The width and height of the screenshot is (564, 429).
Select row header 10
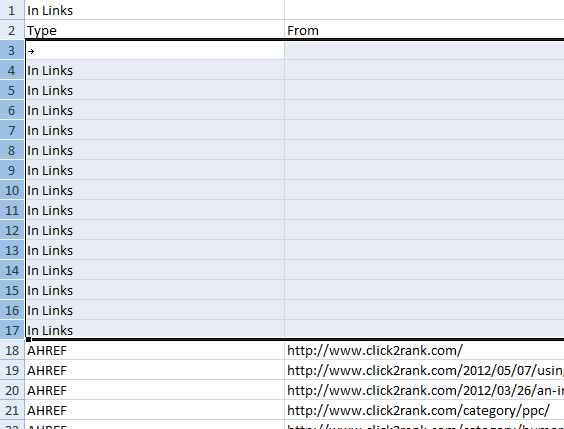[12, 190]
